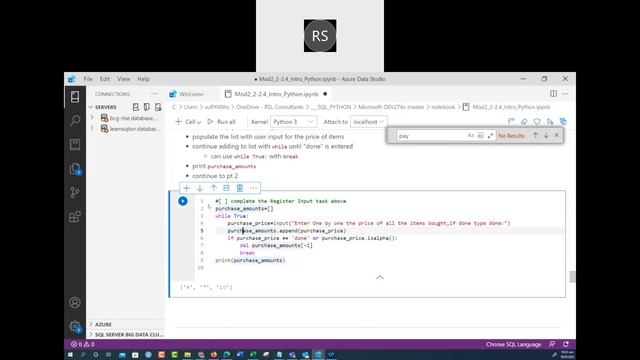The height and width of the screenshot is (360, 640).
Task: Open the Explorer files icon with badge
Action: (75, 169)
